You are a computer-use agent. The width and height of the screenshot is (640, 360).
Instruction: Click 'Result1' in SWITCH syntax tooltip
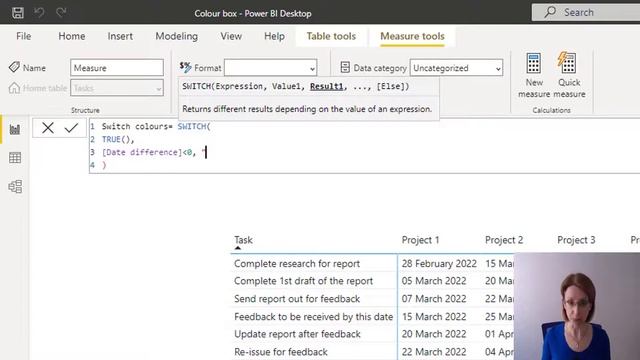pyautogui.click(x=327, y=87)
